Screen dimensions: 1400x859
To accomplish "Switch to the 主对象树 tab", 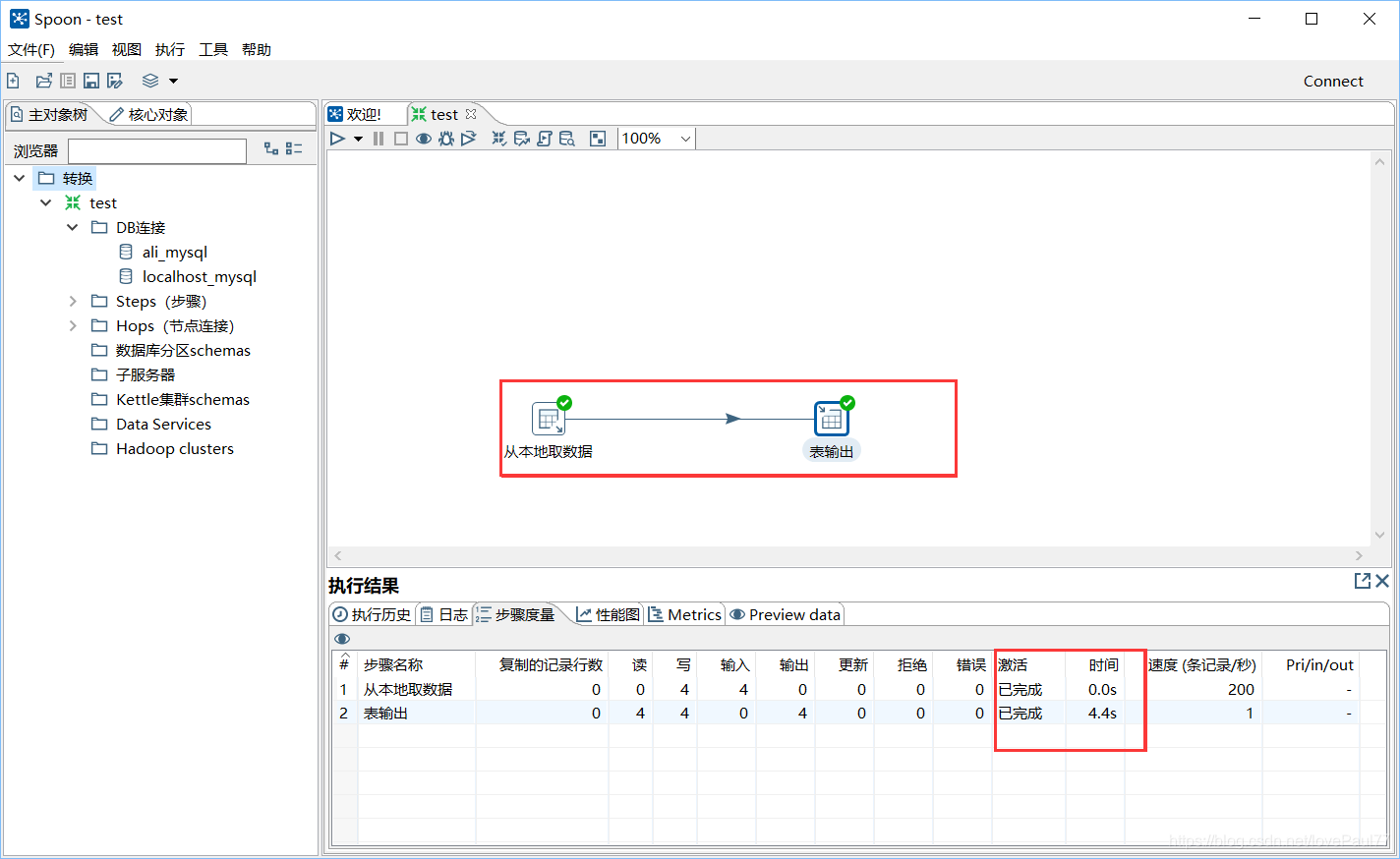I will point(50,115).
